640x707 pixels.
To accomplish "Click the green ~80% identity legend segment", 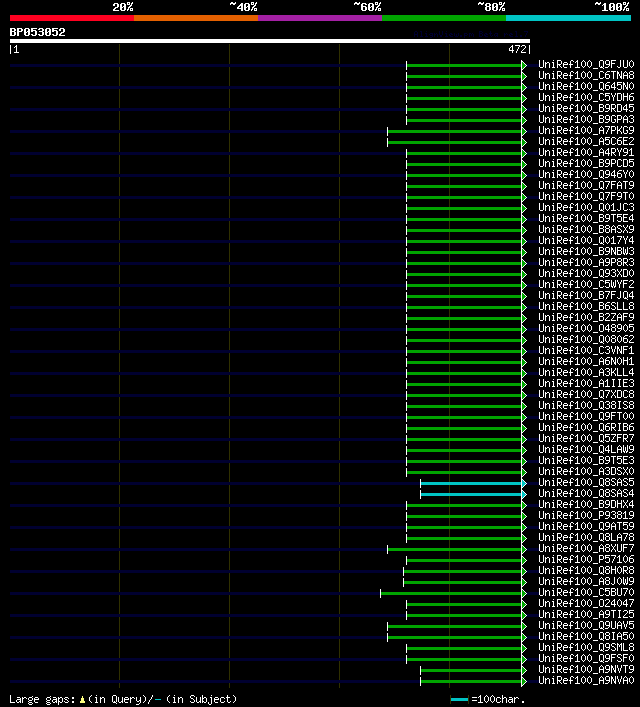I will tap(444, 18).
